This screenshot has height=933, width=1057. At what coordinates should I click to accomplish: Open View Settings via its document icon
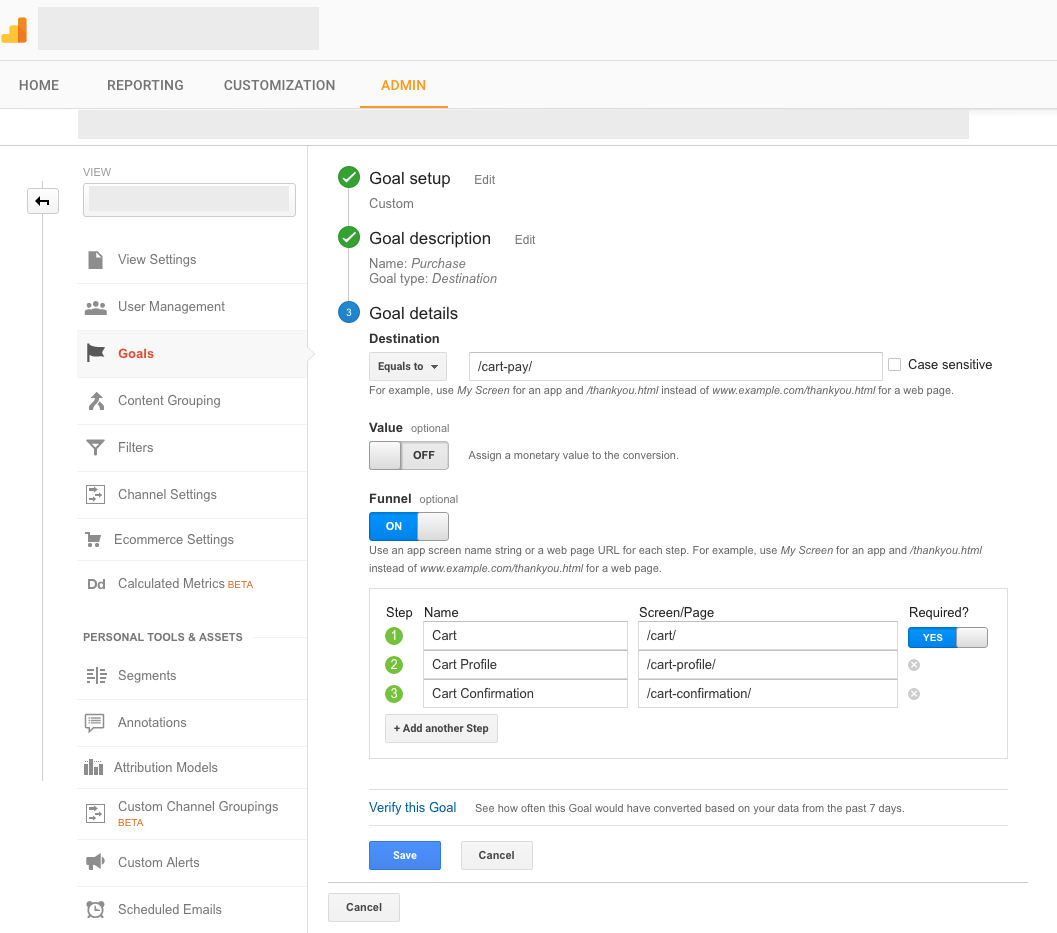pos(96,260)
